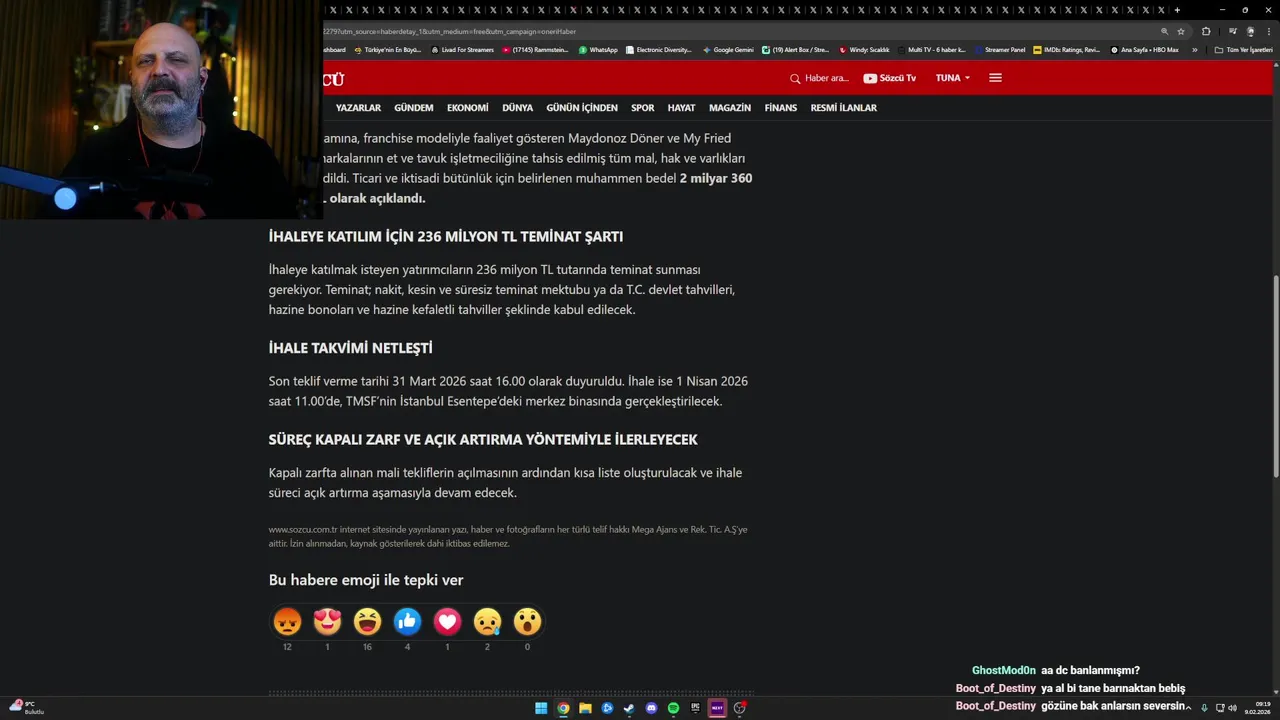React with the laughing squint emoji

(x=367, y=622)
